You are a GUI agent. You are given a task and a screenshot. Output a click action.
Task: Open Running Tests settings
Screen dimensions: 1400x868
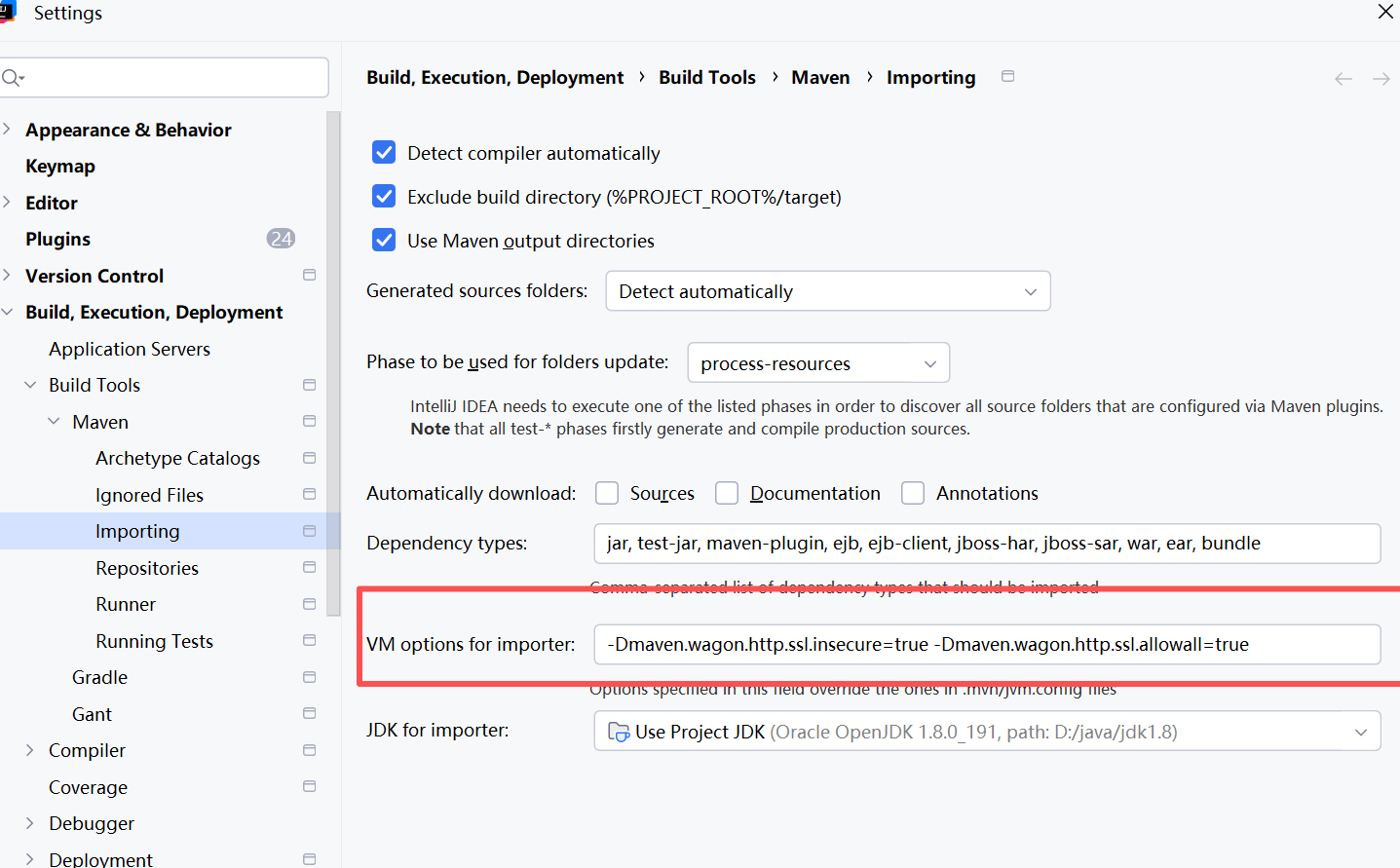[154, 641]
